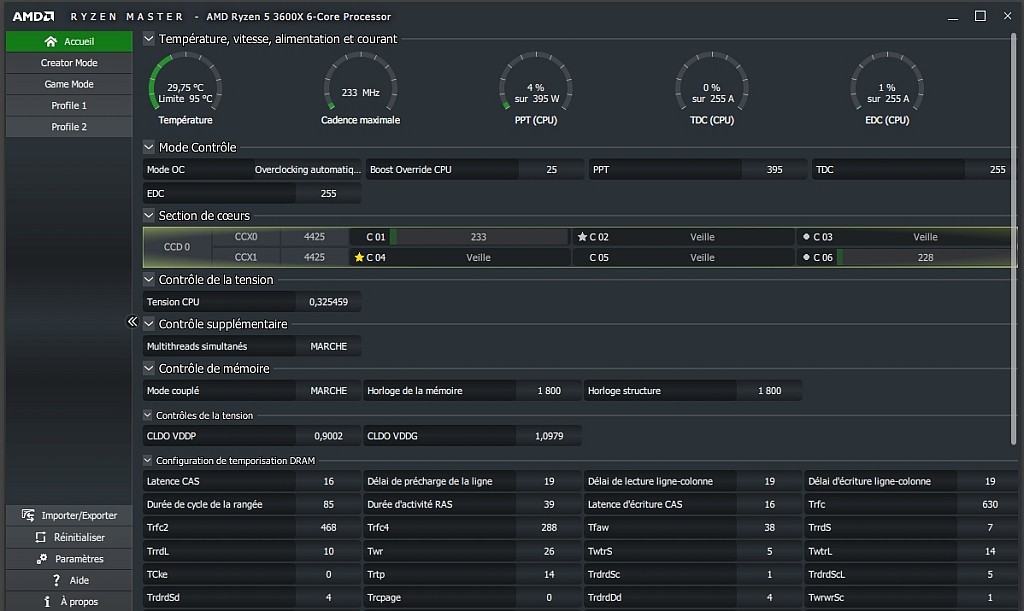The height and width of the screenshot is (611, 1024).
Task: Click the Réinitialiser reset icon
Action: (x=40, y=537)
